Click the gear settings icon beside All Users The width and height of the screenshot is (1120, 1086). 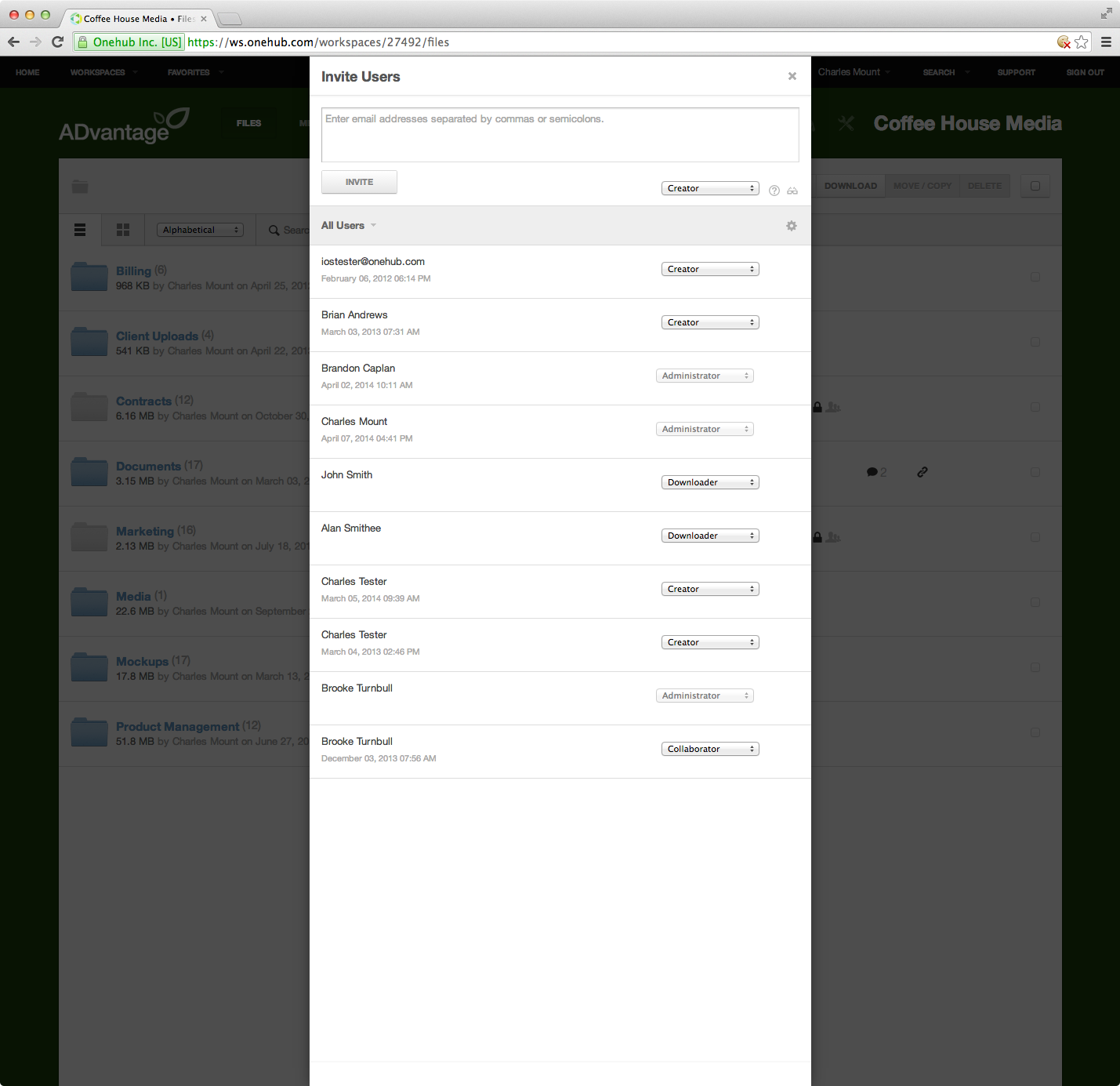[x=792, y=226]
